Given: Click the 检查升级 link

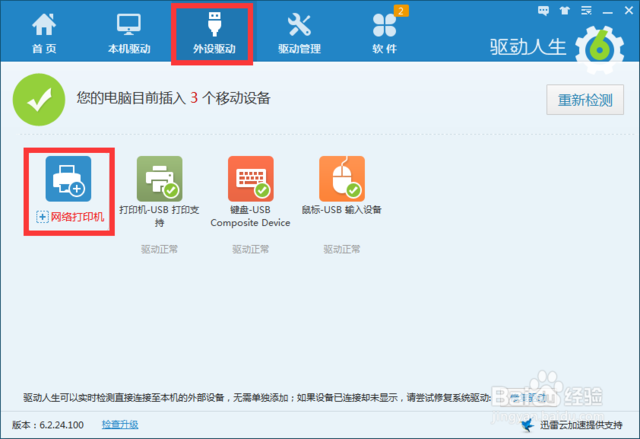Looking at the screenshot, I should (120, 425).
